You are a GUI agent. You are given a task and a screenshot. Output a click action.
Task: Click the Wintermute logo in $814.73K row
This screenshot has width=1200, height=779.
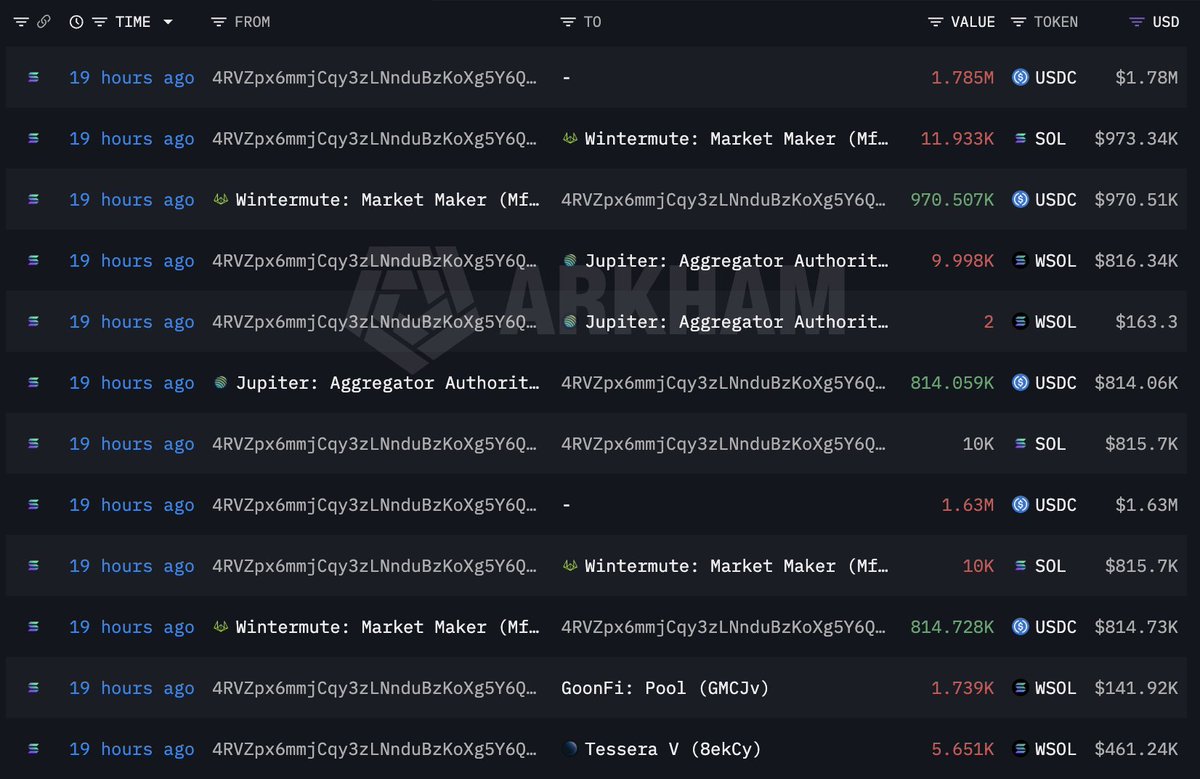click(221, 626)
